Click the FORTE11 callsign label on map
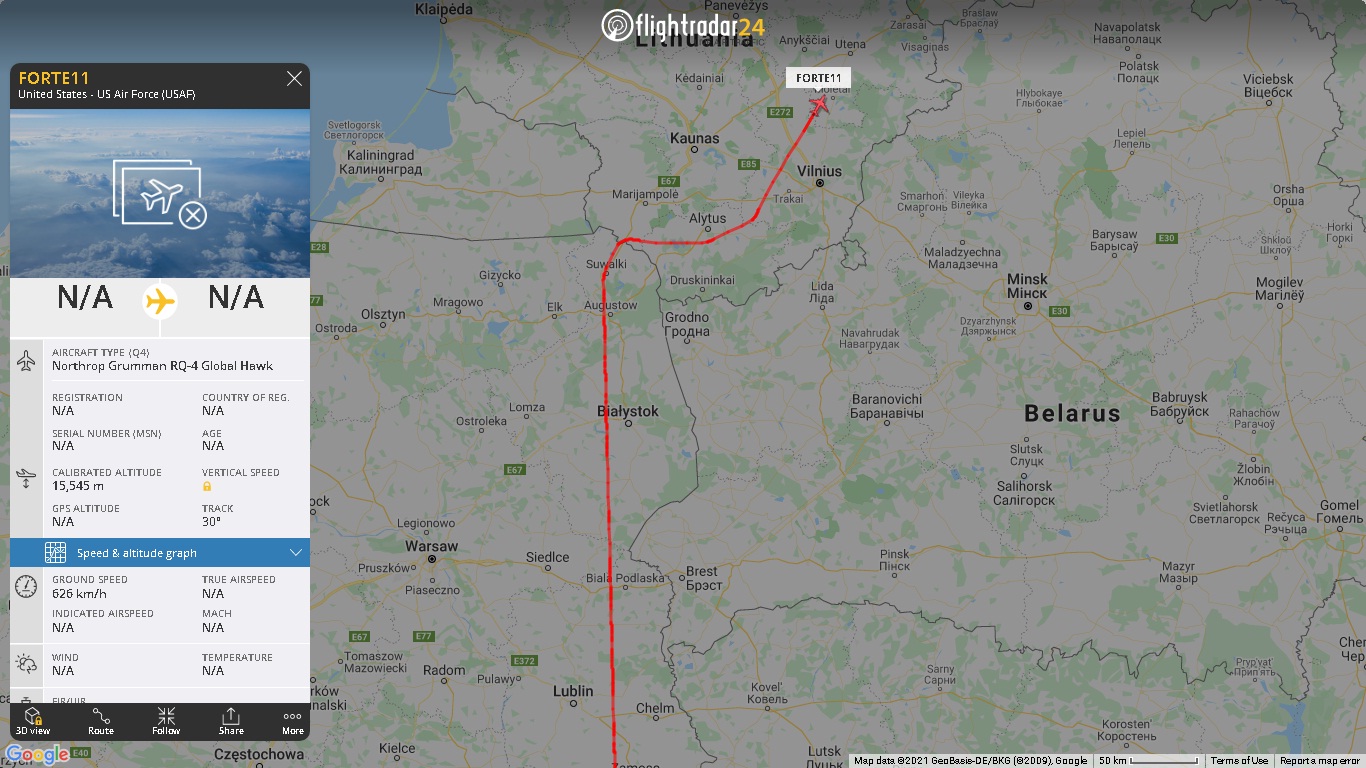The width and height of the screenshot is (1366, 768). (818, 78)
